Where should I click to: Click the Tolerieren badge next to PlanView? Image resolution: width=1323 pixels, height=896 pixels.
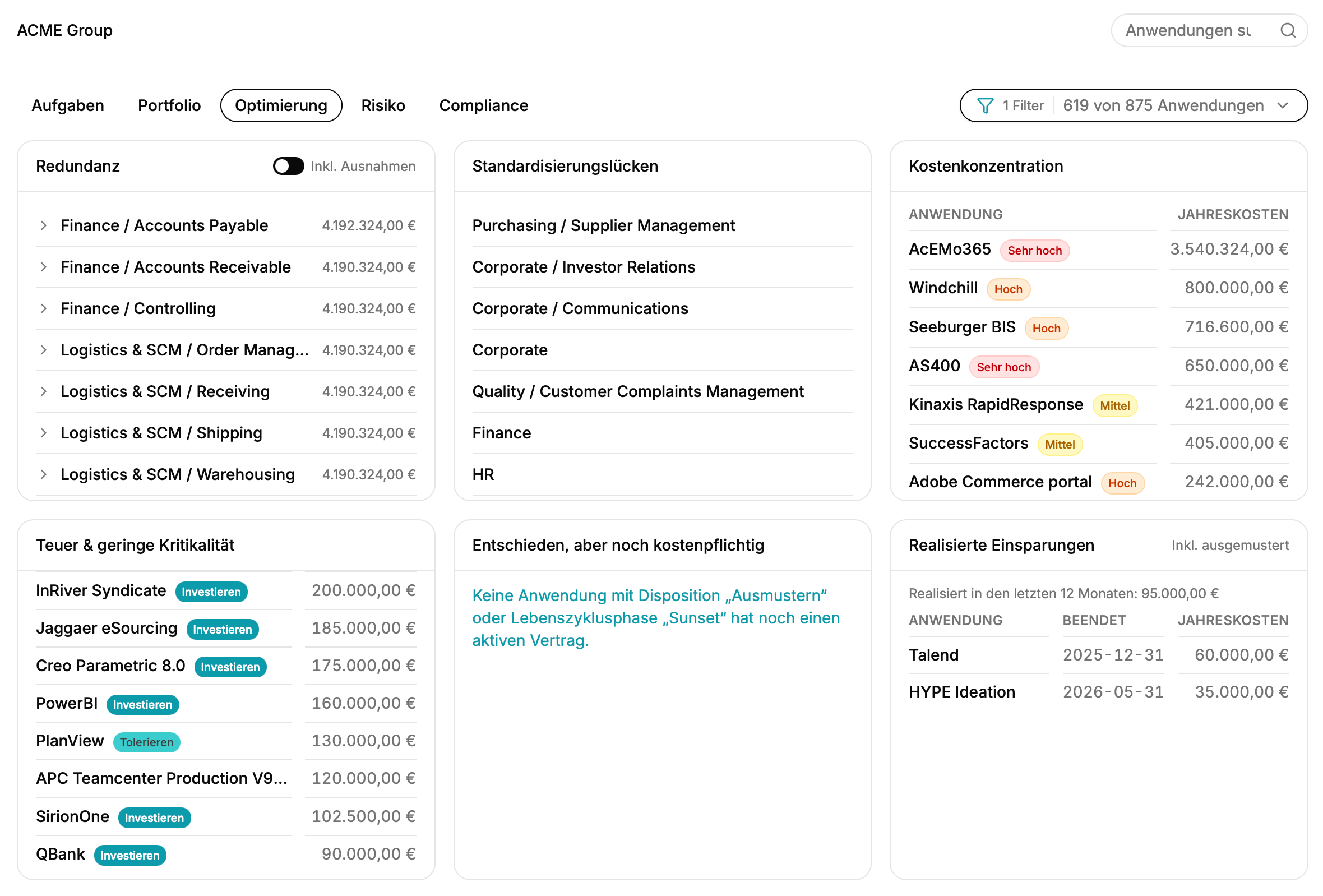coord(146,742)
